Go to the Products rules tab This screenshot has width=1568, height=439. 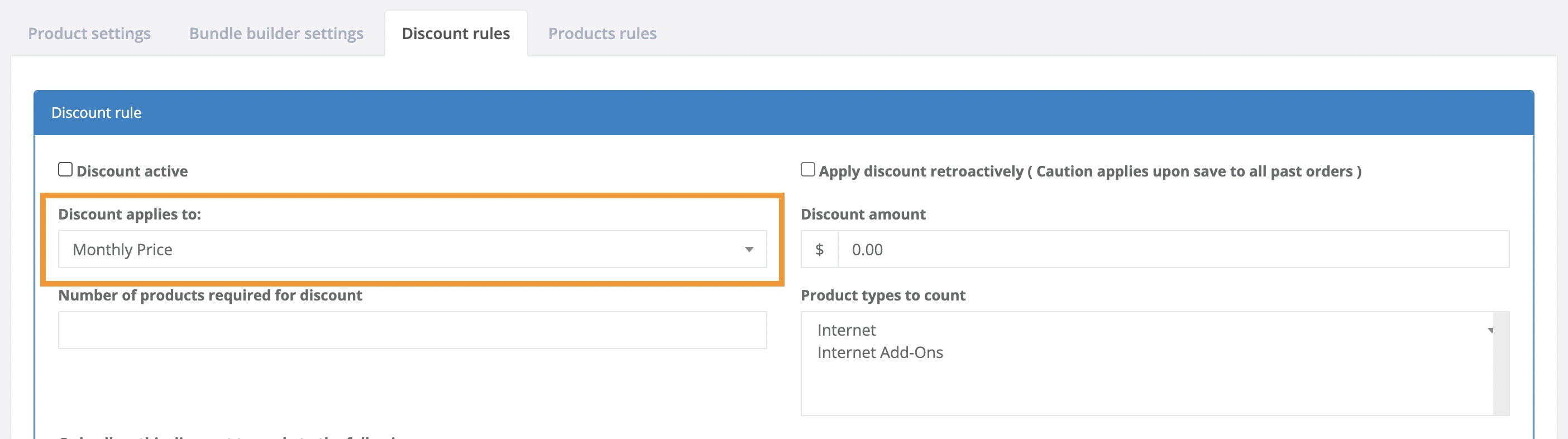coord(602,34)
